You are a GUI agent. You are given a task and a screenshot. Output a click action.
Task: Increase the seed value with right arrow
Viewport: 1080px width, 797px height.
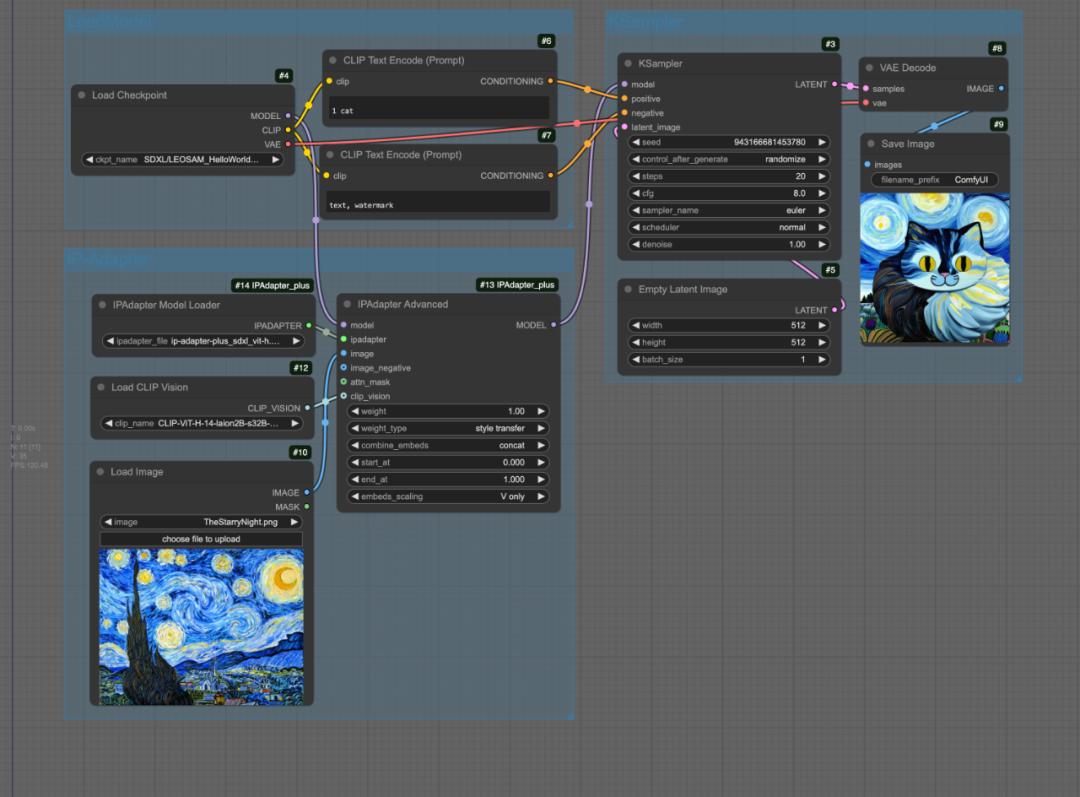pos(822,142)
